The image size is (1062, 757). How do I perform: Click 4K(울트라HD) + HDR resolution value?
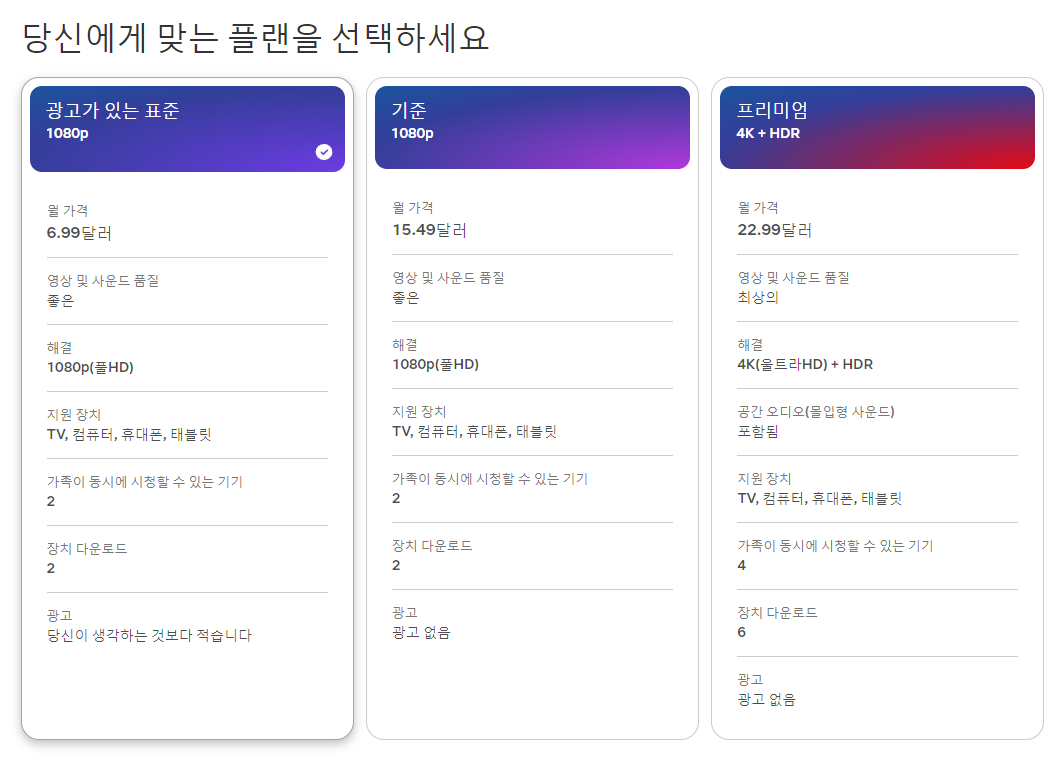[805, 364]
